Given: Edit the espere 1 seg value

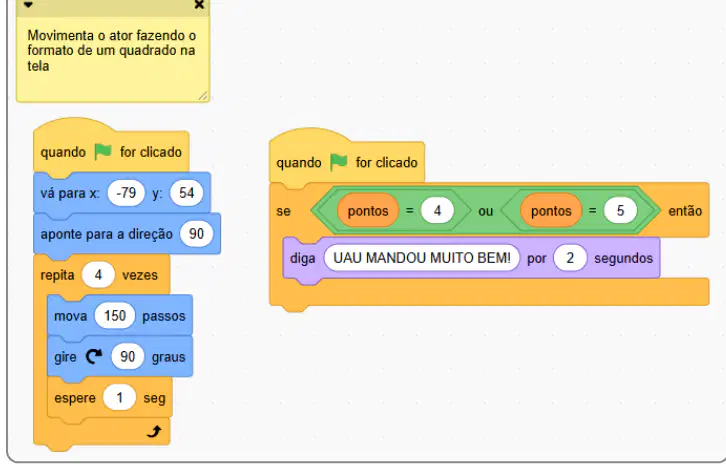Looking at the screenshot, I should (119, 397).
